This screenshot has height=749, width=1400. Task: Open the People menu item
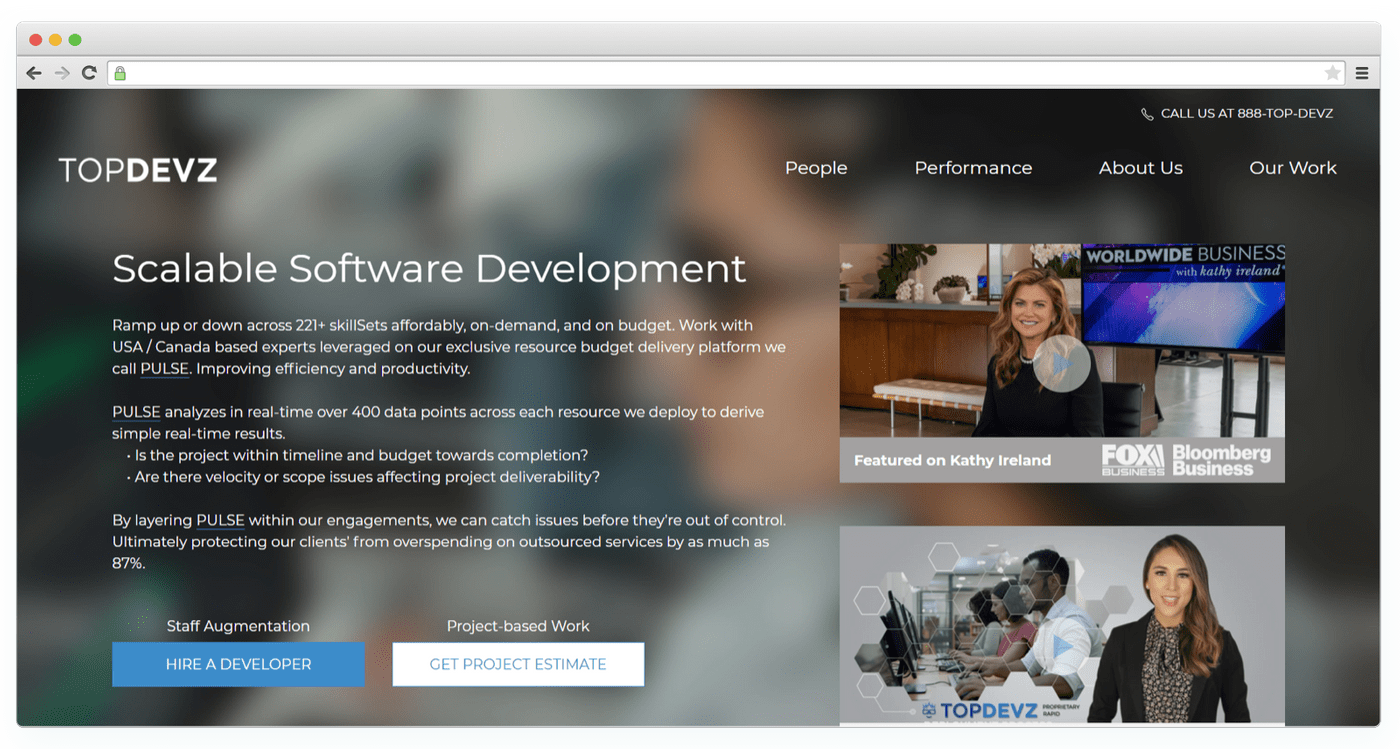coord(816,168)
